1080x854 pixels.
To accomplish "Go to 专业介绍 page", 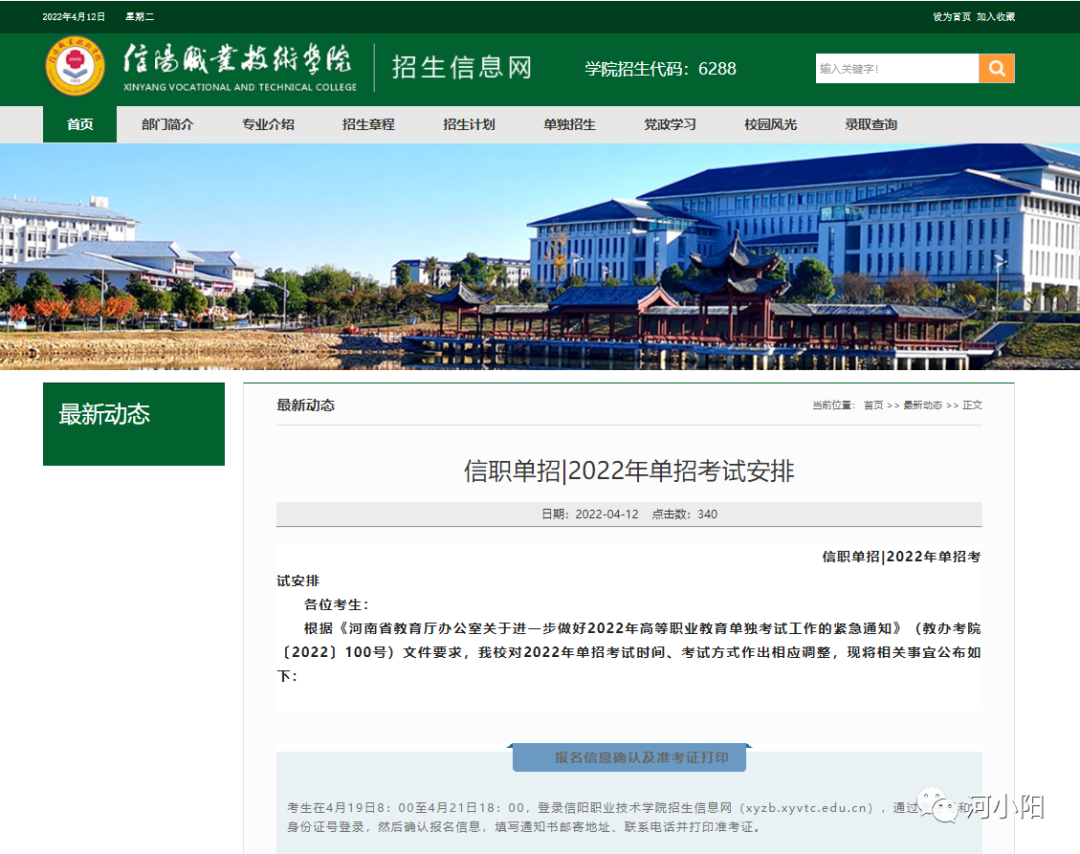I will [x=268, y=125].
